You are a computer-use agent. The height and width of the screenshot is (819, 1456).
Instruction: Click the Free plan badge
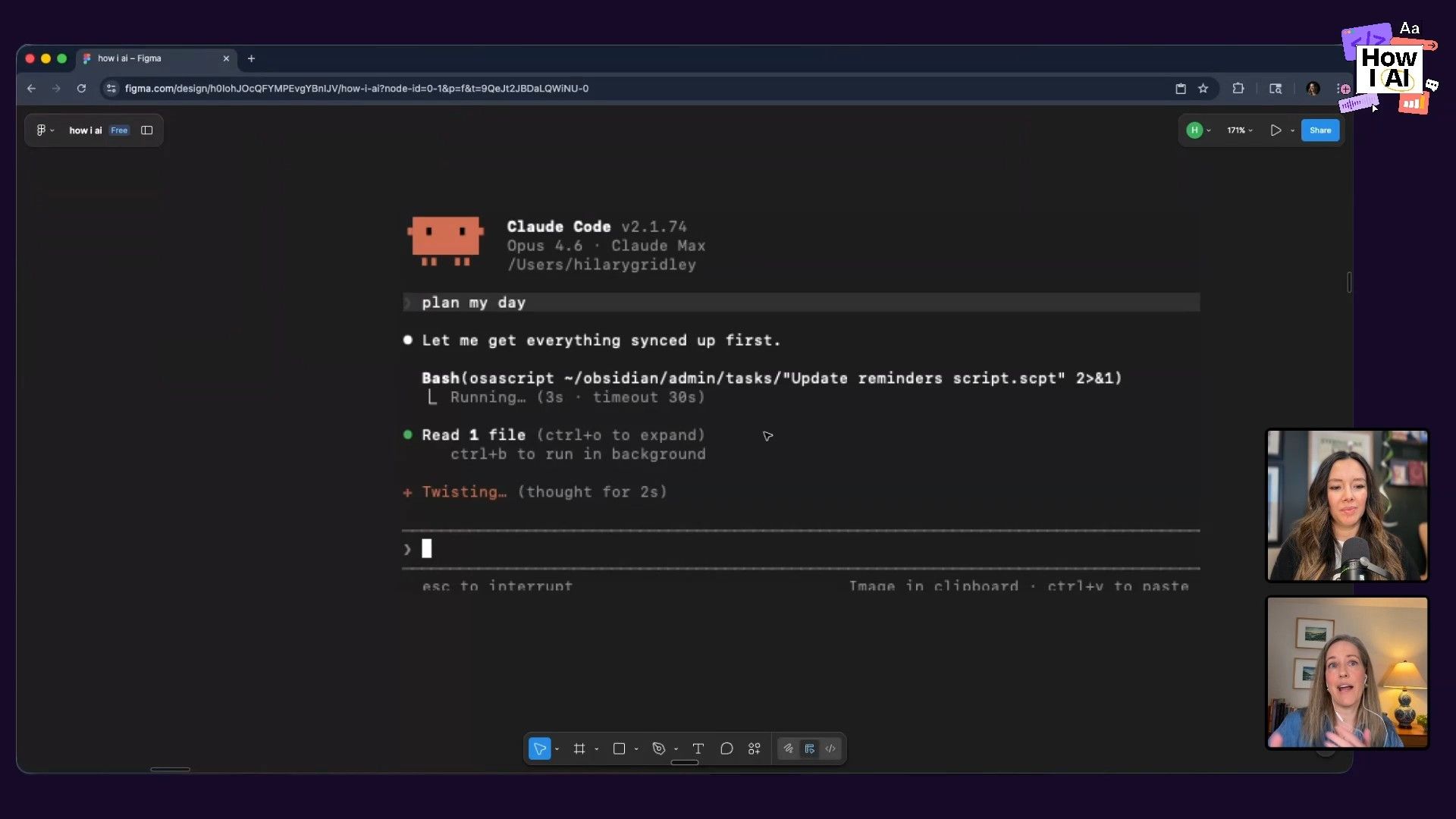[119, 130]
